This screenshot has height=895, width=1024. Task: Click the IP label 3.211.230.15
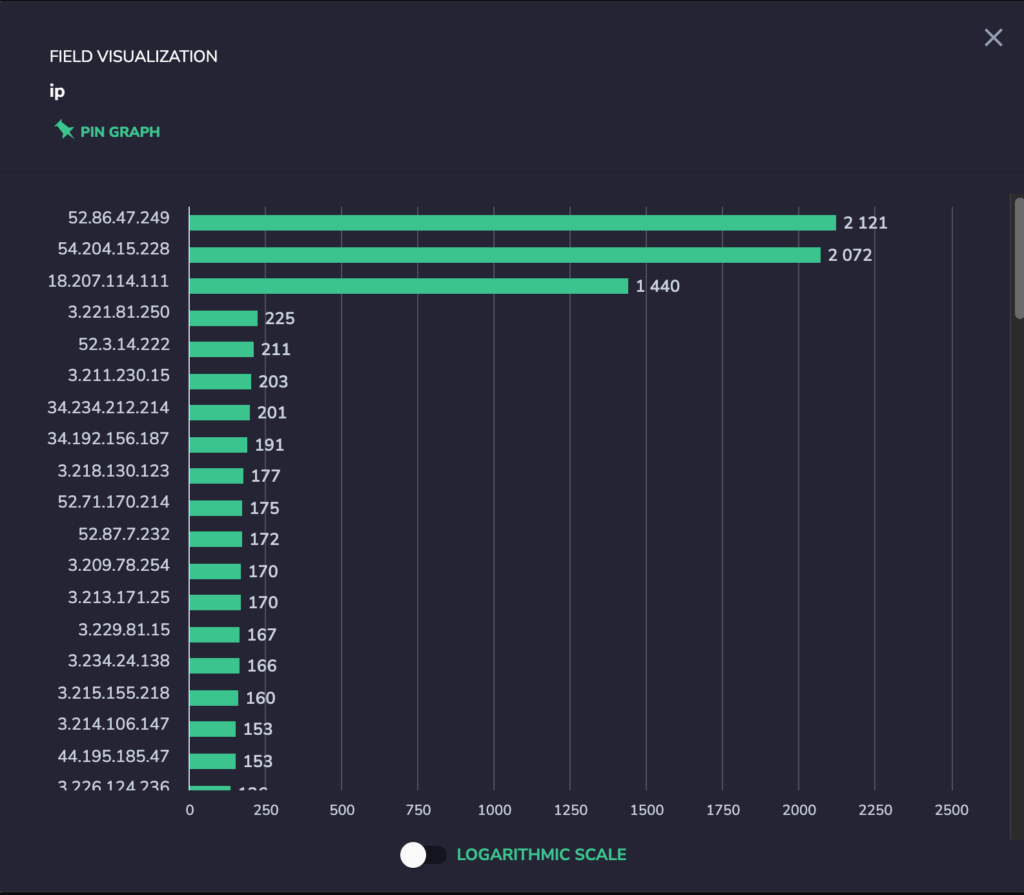coord(119,376)
